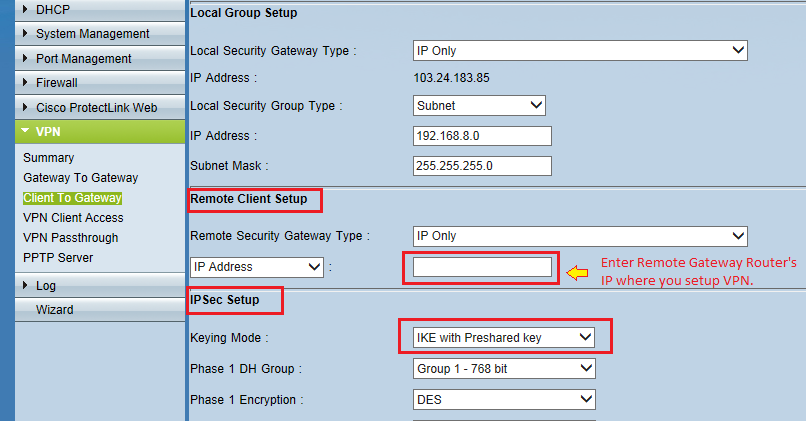This screenshot has height=421, width=806.
Task: Click the Subnet Mask input field
Action: (482, 166)
